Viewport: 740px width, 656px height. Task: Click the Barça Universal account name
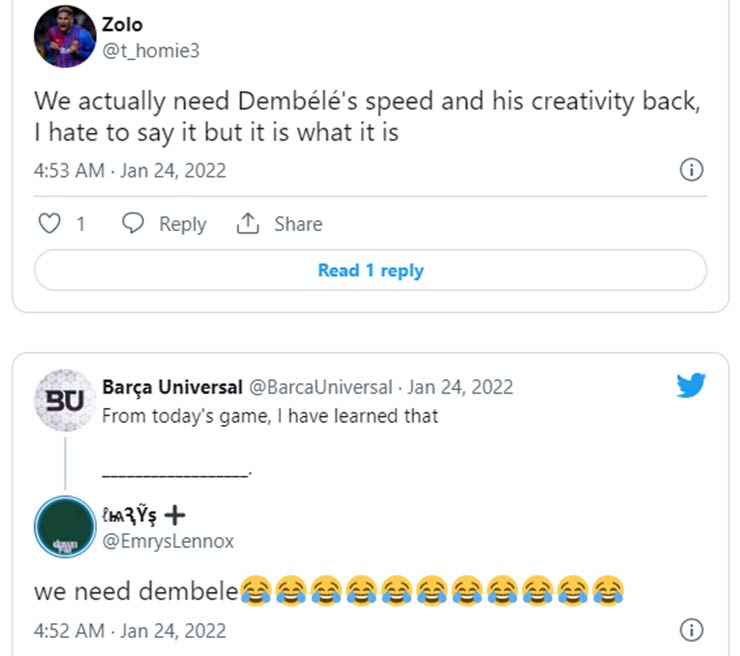[172, 387]
